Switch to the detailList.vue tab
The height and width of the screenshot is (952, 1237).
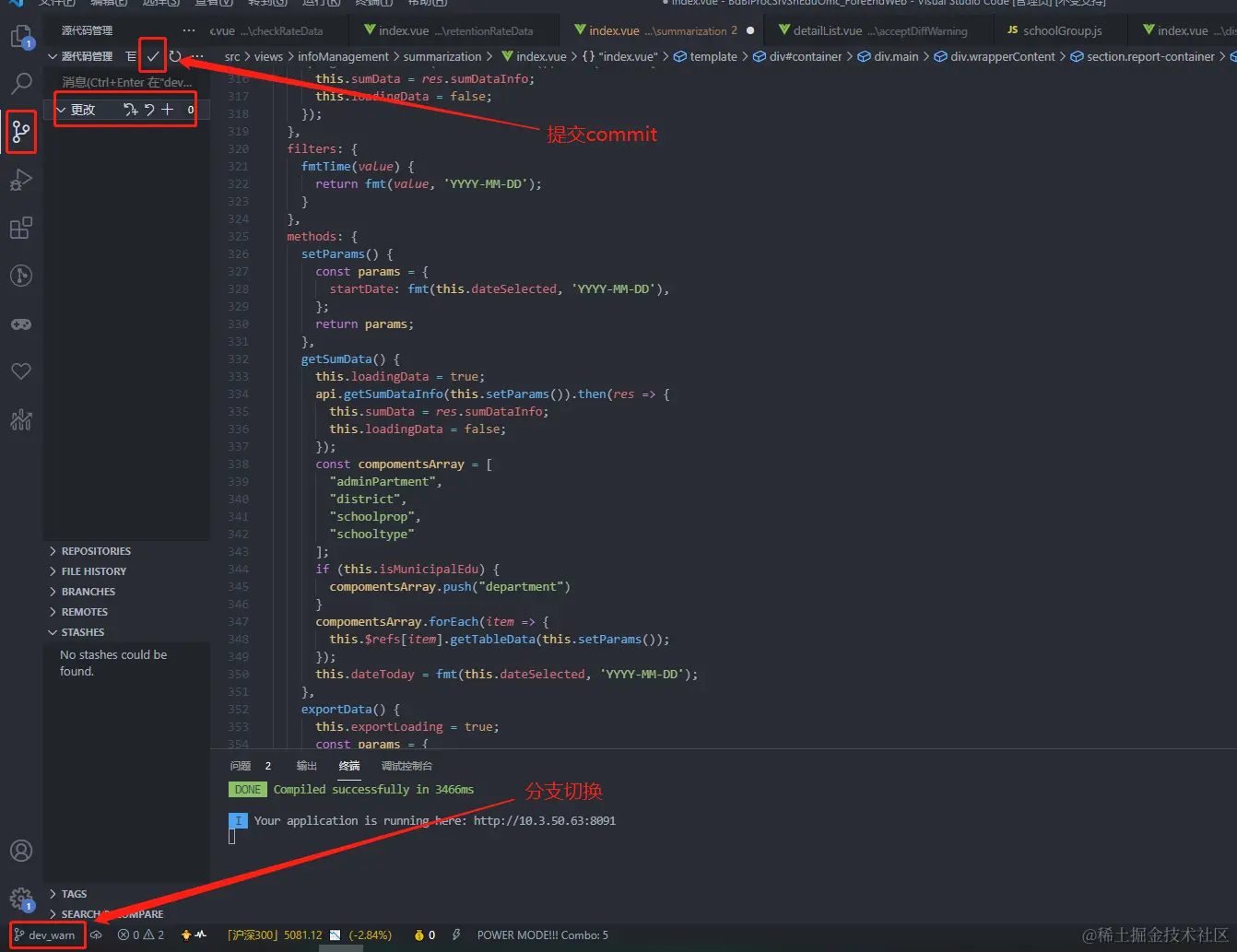[x=879, y=30]
